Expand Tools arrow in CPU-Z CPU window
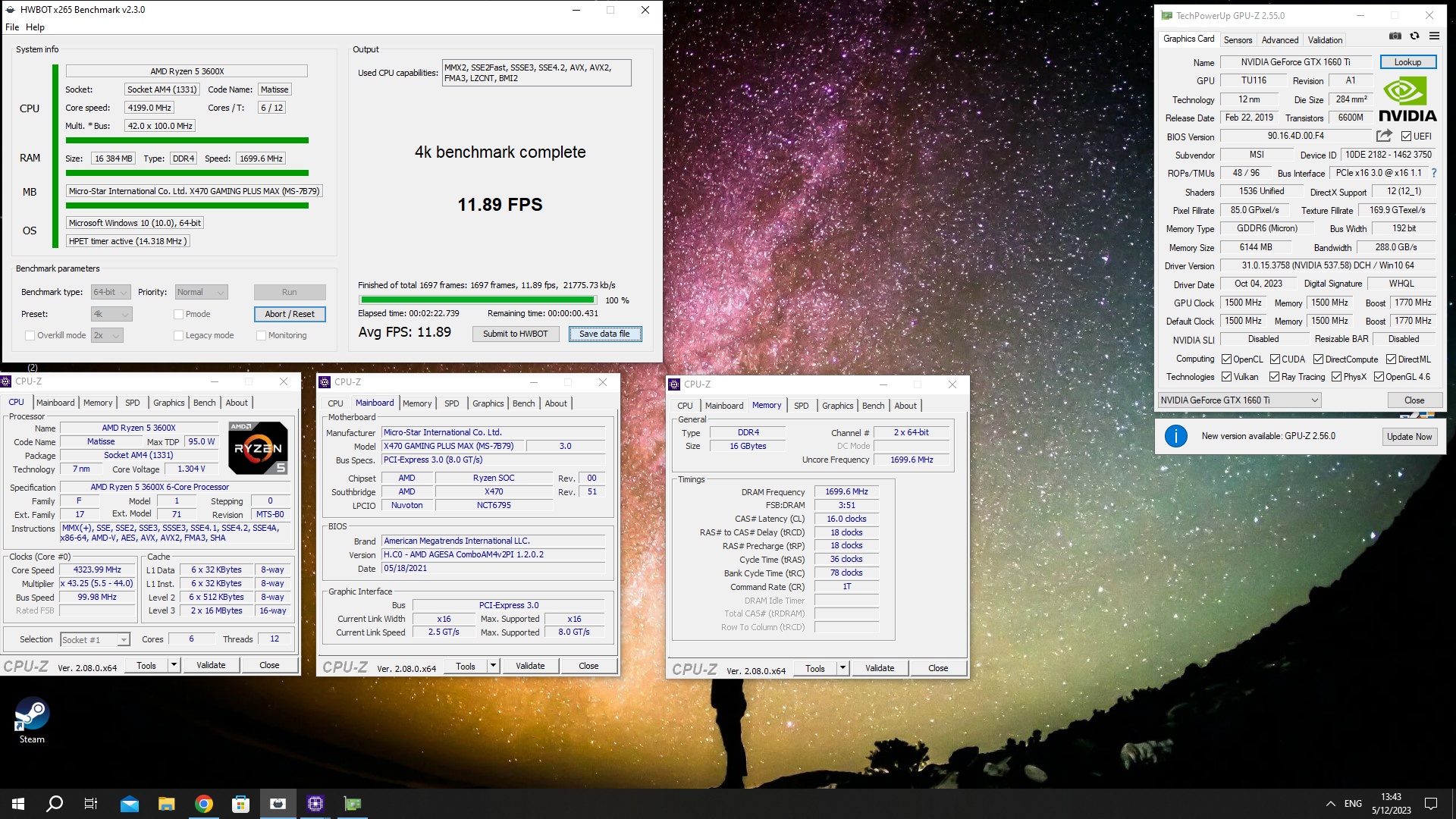Screen dimensions: 1456x819 pos(174,665)
